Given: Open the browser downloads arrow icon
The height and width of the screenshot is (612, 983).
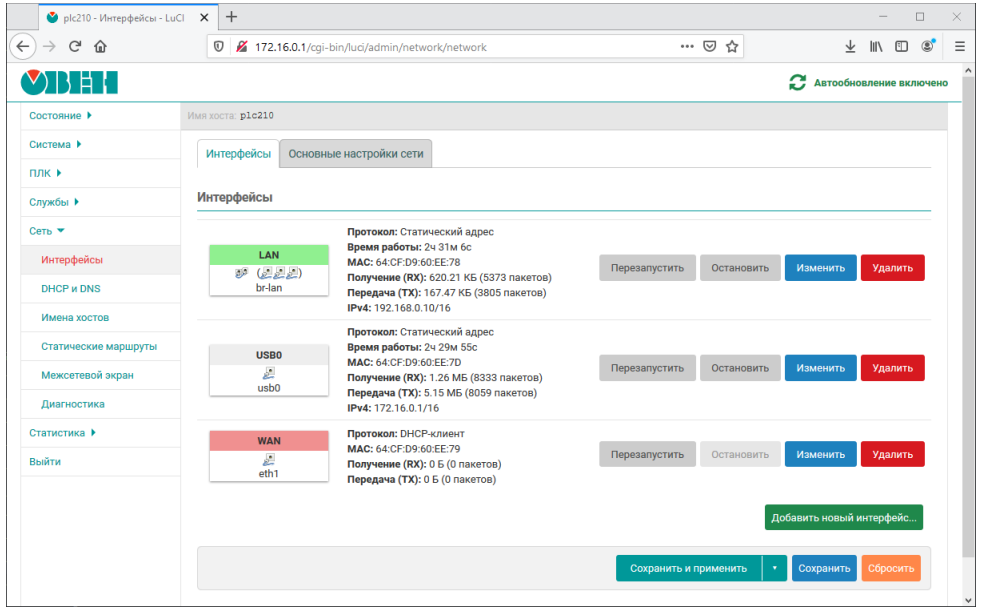Looking at the screenshot, I should coord(850,46).
